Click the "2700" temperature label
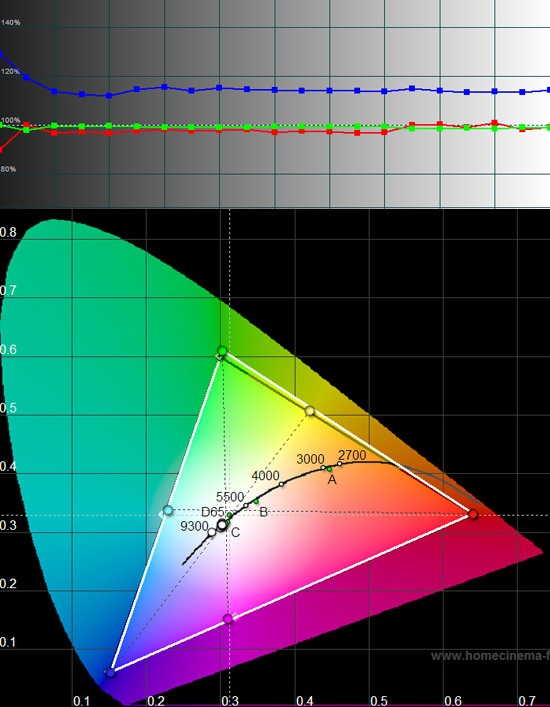 (352, 455)
